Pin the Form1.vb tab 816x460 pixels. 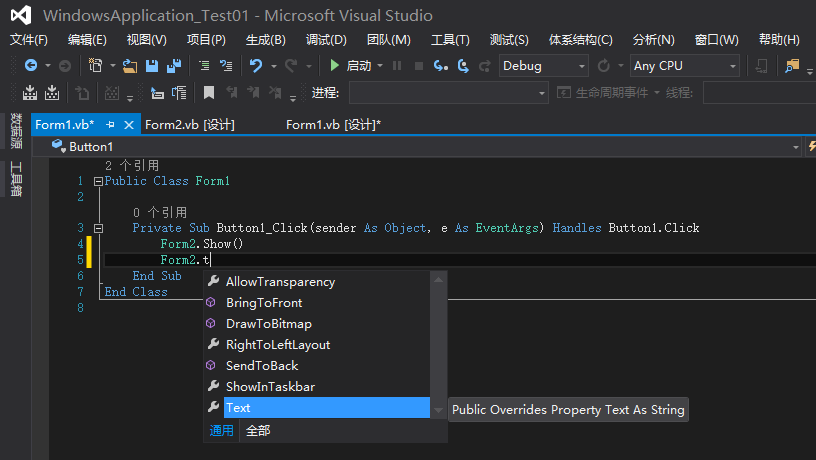tap(110, 125)
